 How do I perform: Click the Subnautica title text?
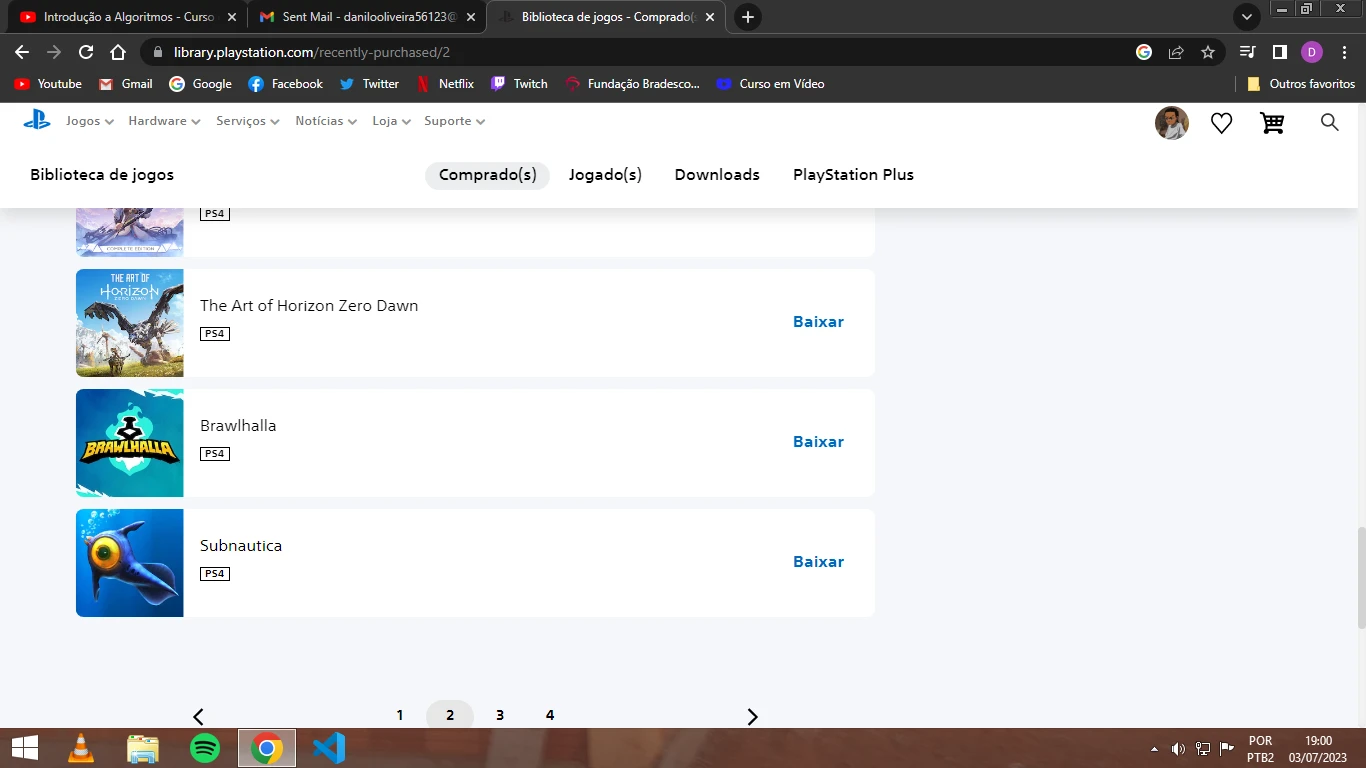(x=241, y=546)
